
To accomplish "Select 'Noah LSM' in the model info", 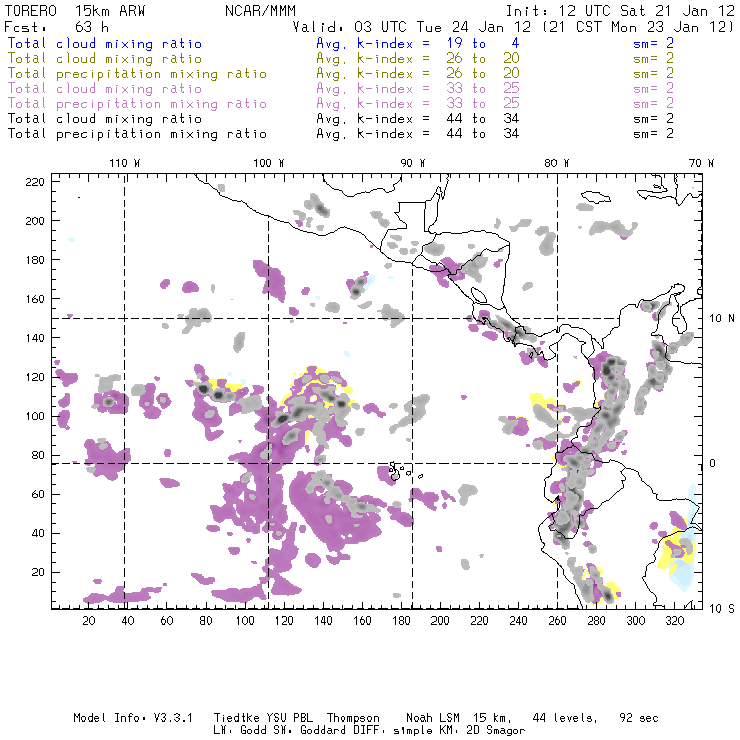I will [x=433, y=718].
